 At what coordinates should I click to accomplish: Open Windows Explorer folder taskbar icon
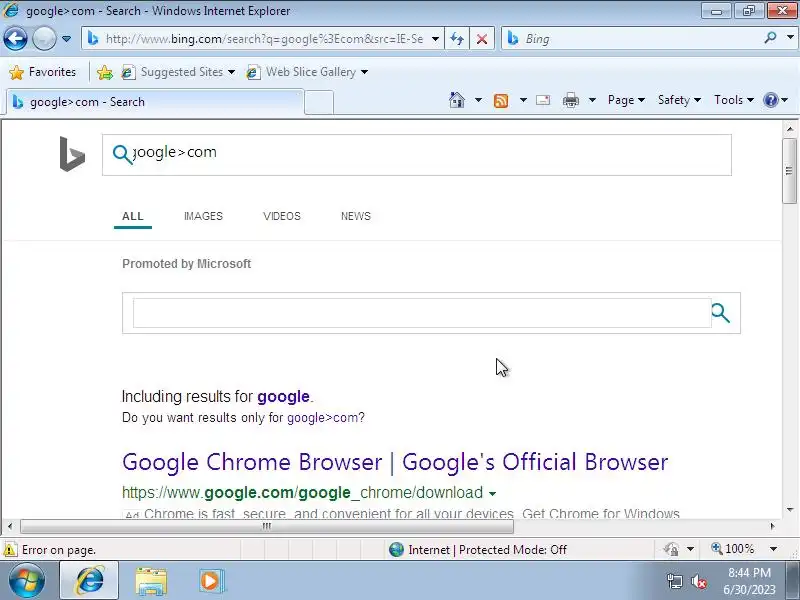(x=151, y=581)
